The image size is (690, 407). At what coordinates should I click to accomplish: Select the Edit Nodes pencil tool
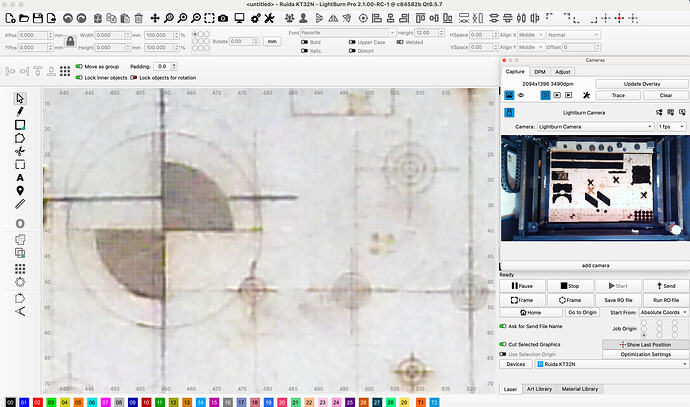point(20,111)
